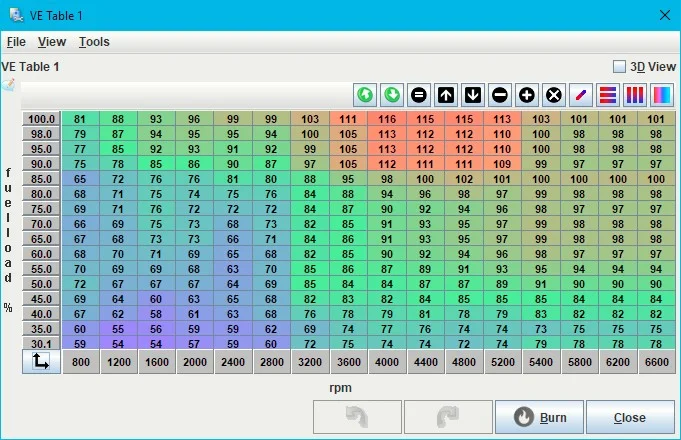Select cell 103 at 3200 rpm, 100.0 load
The image size is (681, 440).
pyautogui.click(x=310, y=119)
